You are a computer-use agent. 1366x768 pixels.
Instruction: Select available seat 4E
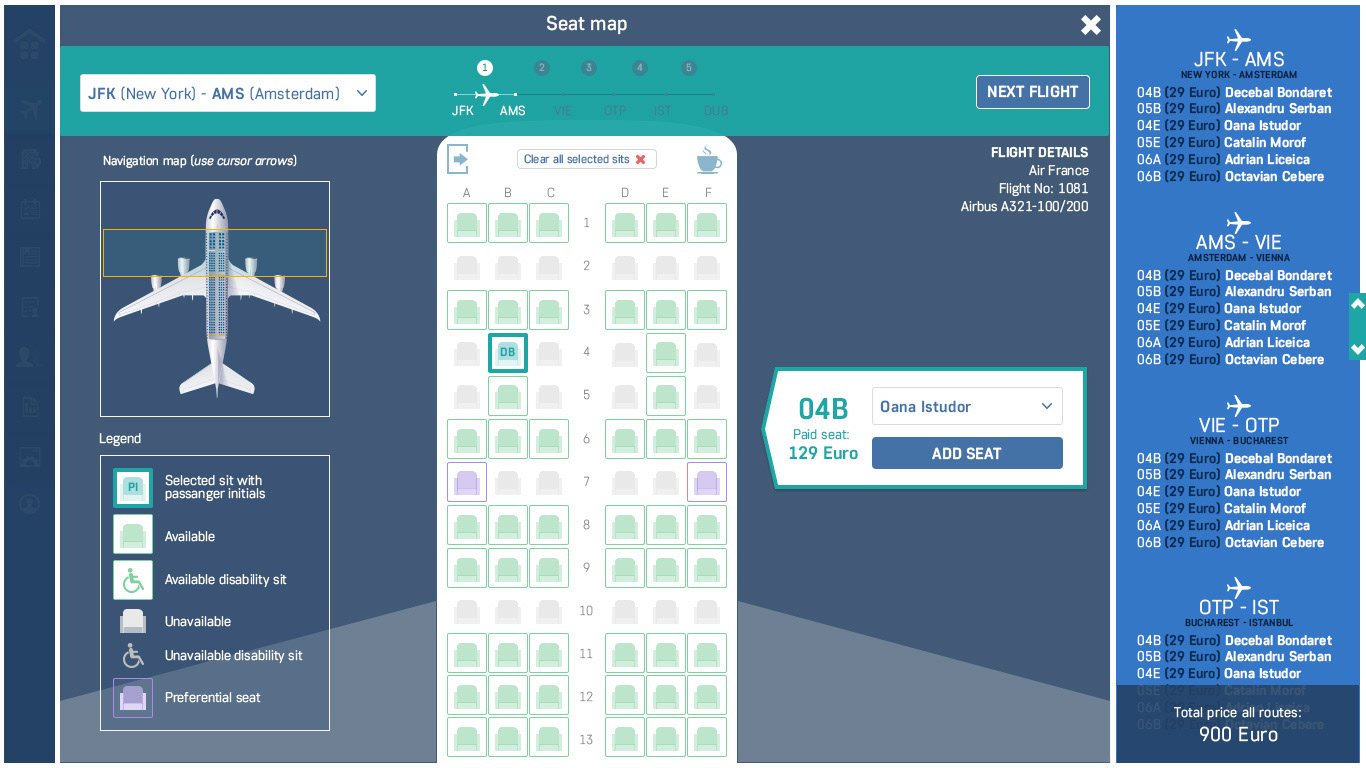click(x=666, y=353)
